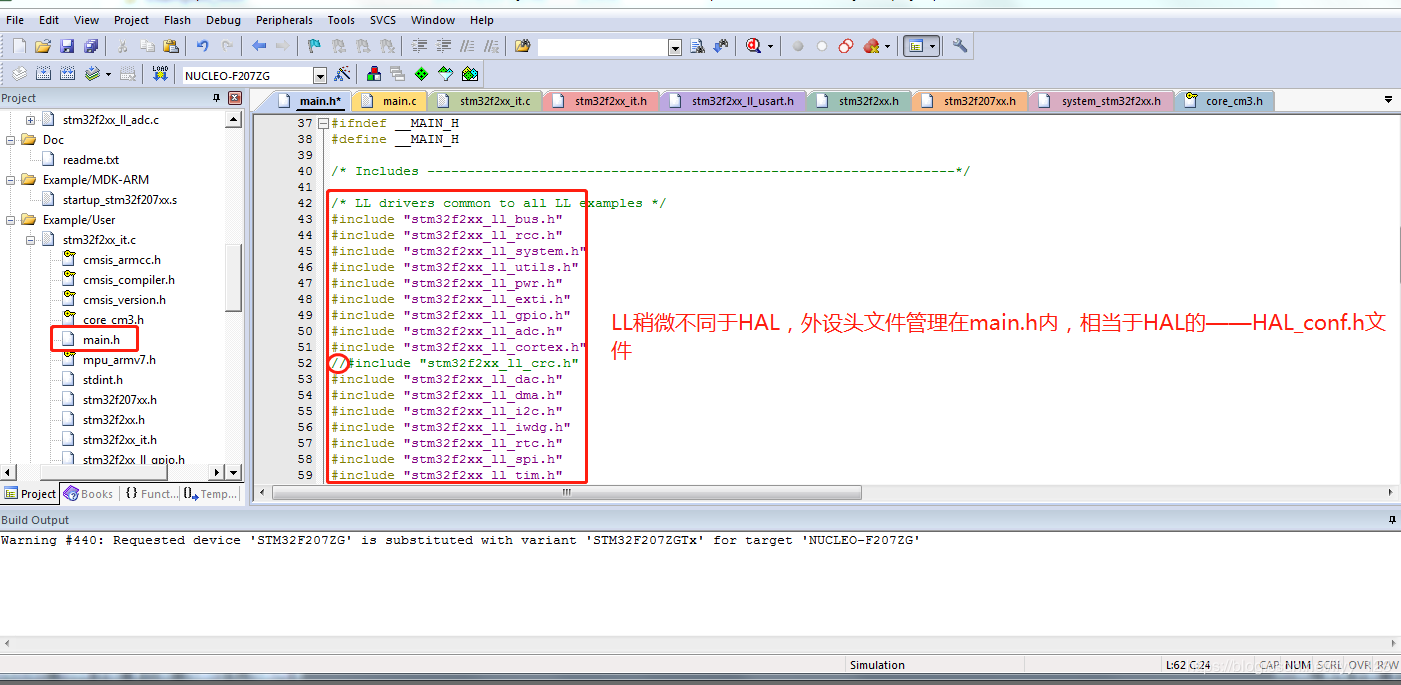Open the find text combo box dropdown
This screenshot has width=1401, height=685.
(x=674, y=47)
